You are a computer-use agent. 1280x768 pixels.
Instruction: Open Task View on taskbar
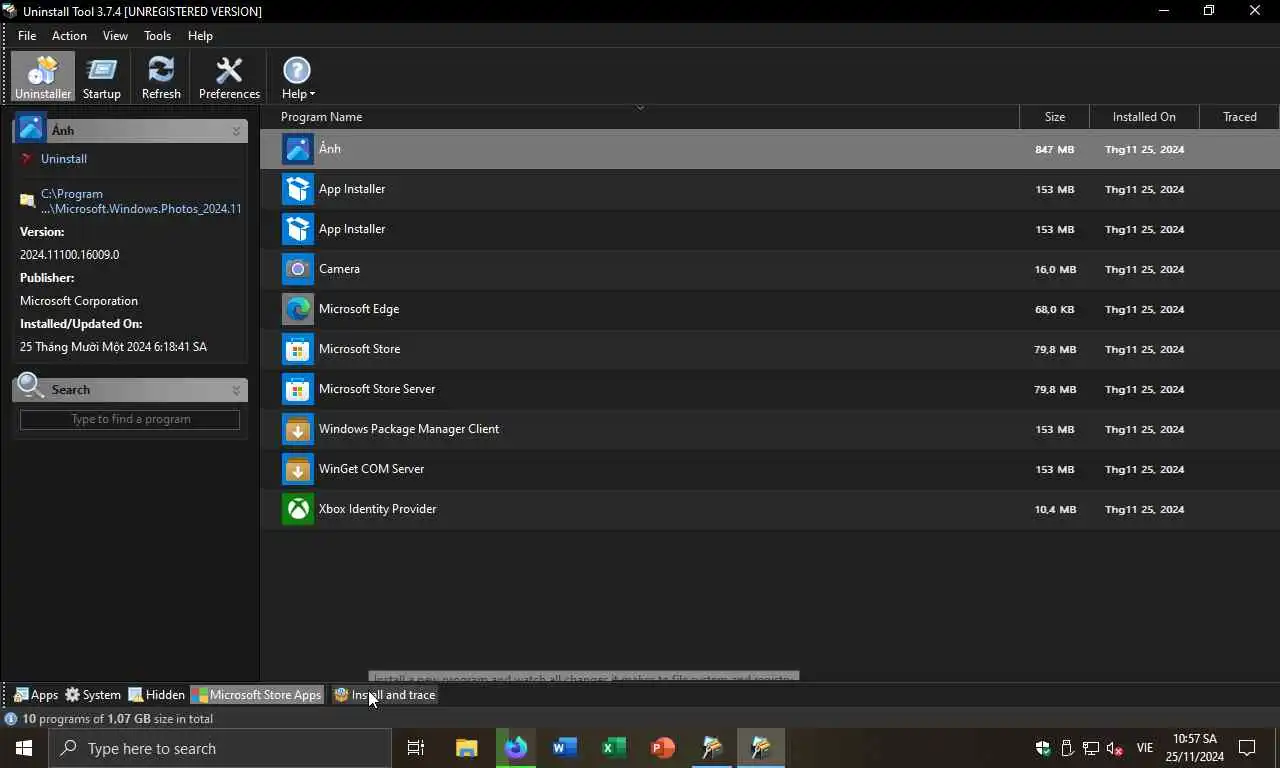(x=416, y=748)
